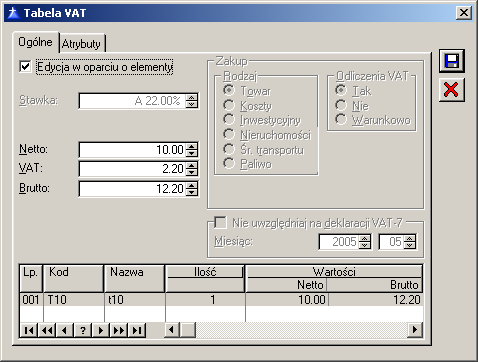Go to previous record arrow

click(x=65, y=330)
